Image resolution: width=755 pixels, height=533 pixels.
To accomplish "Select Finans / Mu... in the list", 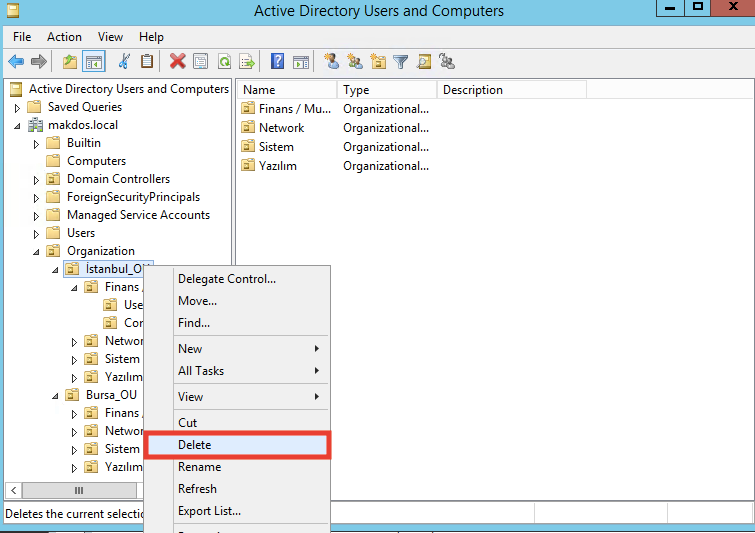I will [294, 109].
